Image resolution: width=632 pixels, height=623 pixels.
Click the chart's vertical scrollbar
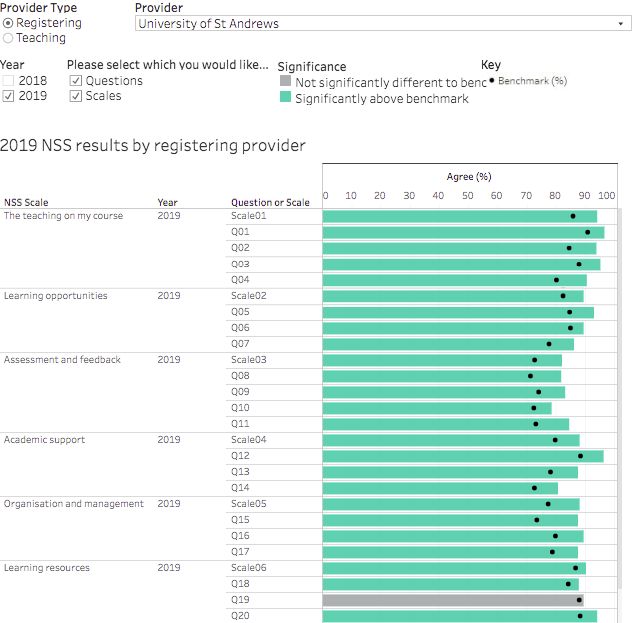coord(621,400)
